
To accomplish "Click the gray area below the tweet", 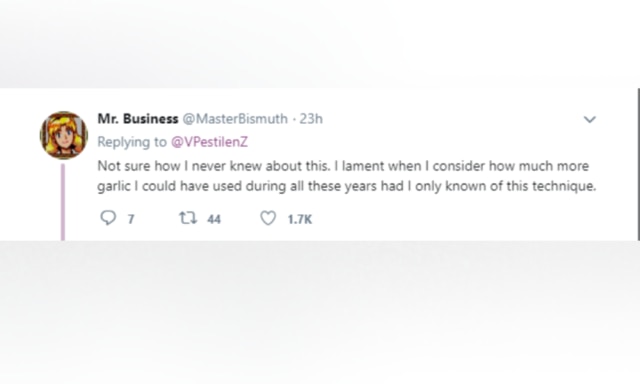I will click(x=320, y=312).
